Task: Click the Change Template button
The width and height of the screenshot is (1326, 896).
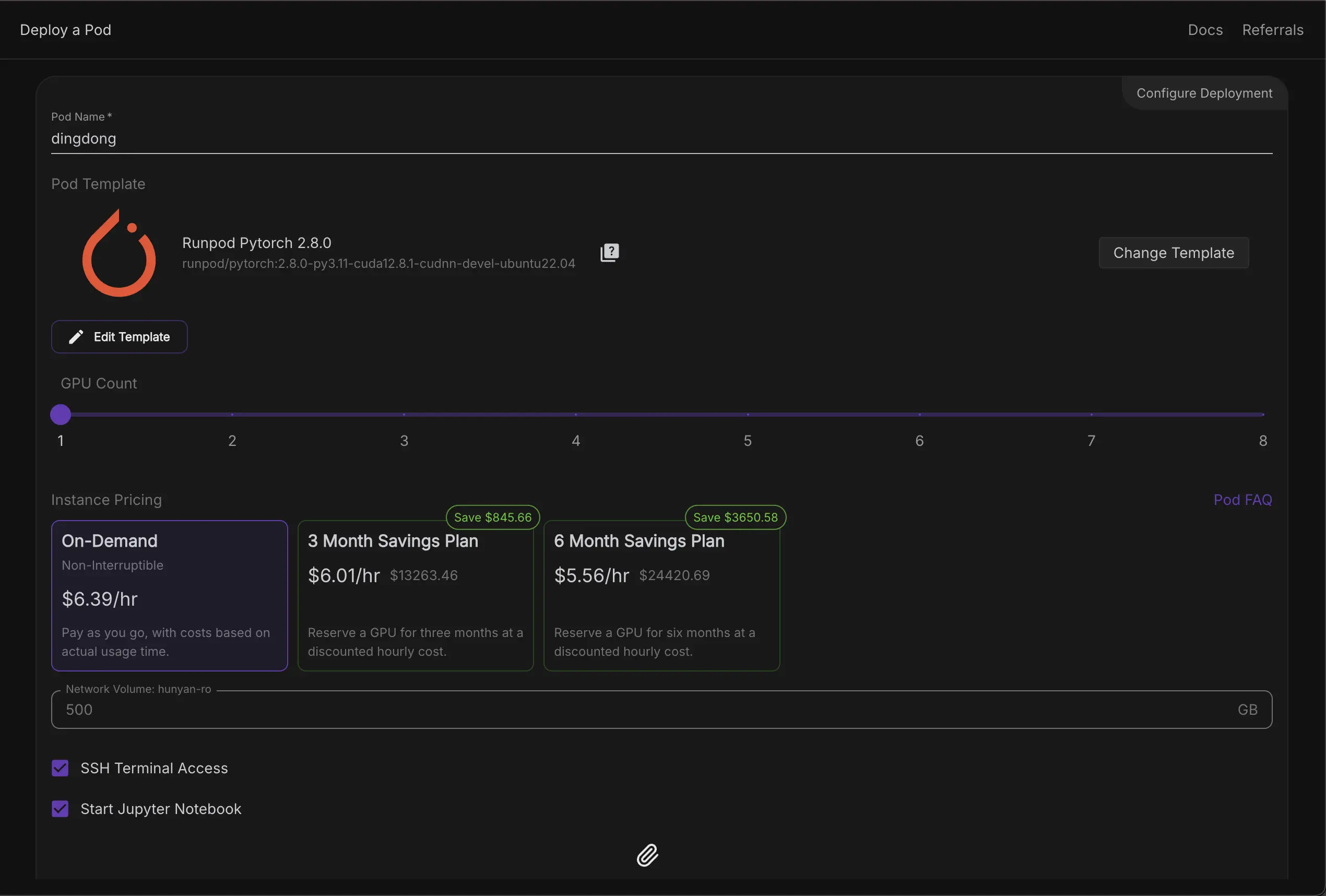Action: [1173, 253]
